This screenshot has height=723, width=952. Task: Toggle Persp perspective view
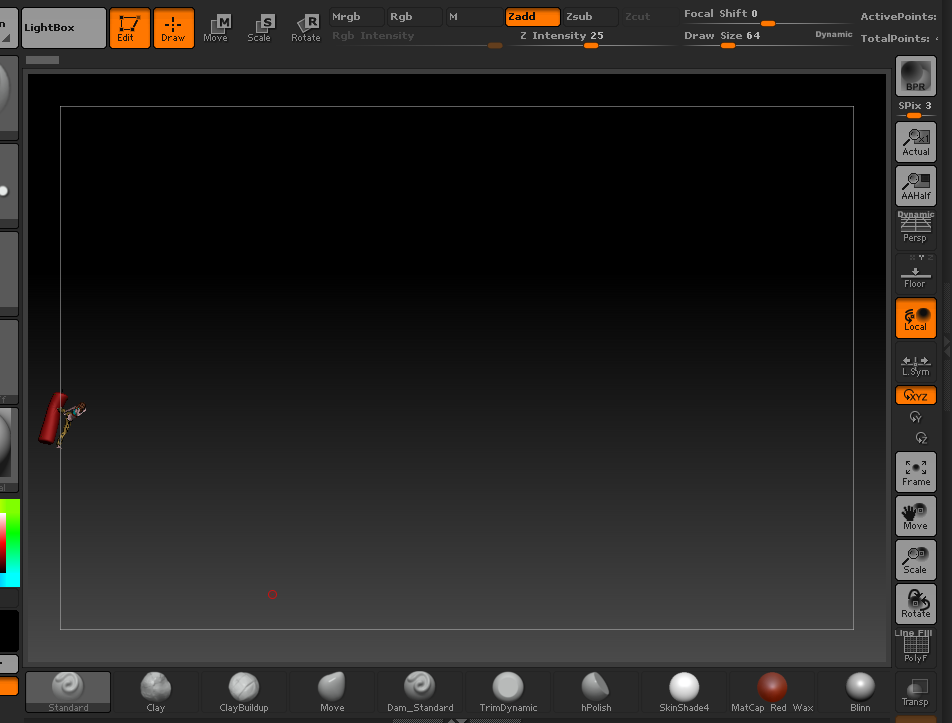tap(916, 229)
